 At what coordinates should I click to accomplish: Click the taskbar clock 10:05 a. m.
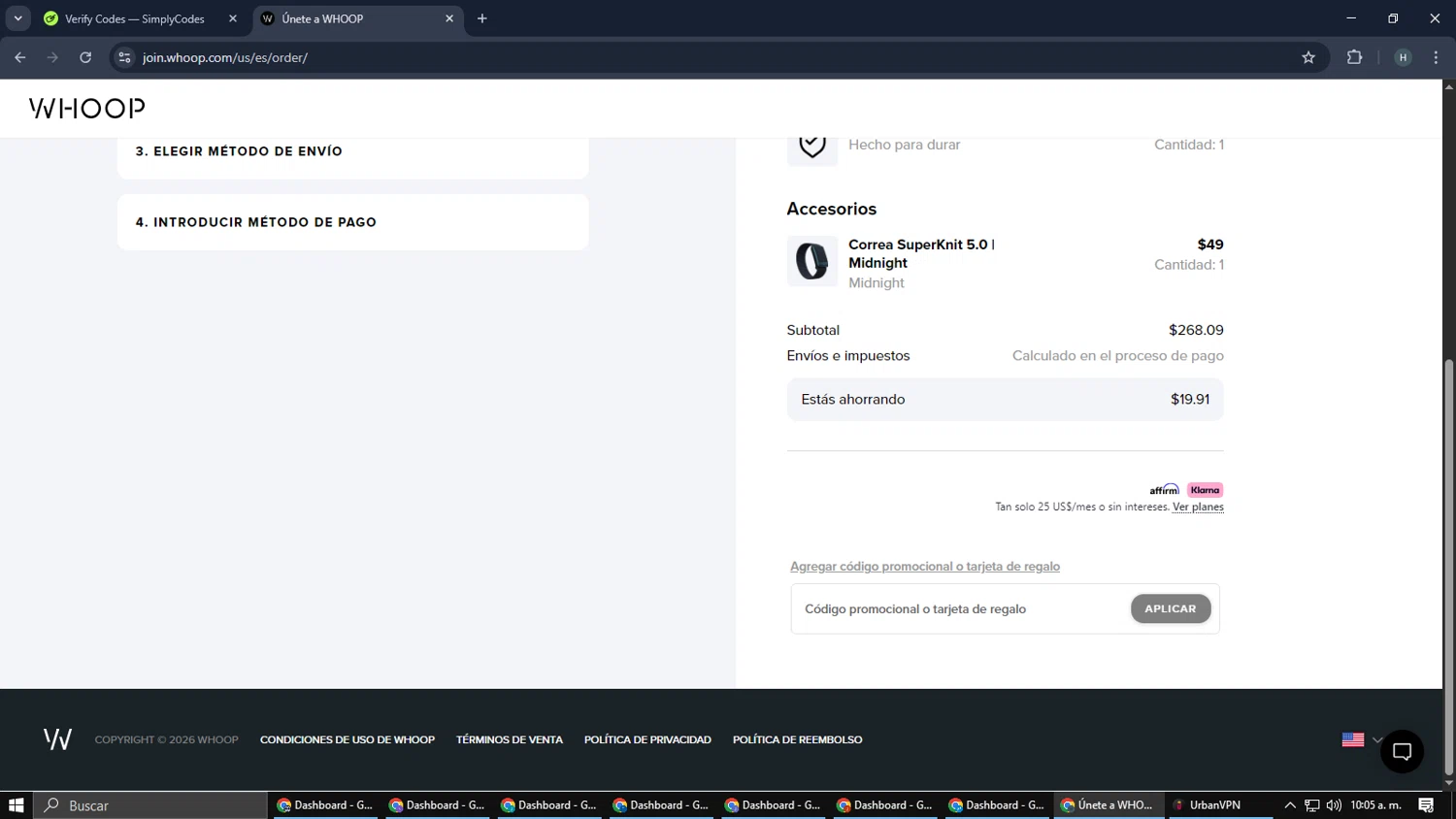pyautogui.click(x=1375, y=805)
